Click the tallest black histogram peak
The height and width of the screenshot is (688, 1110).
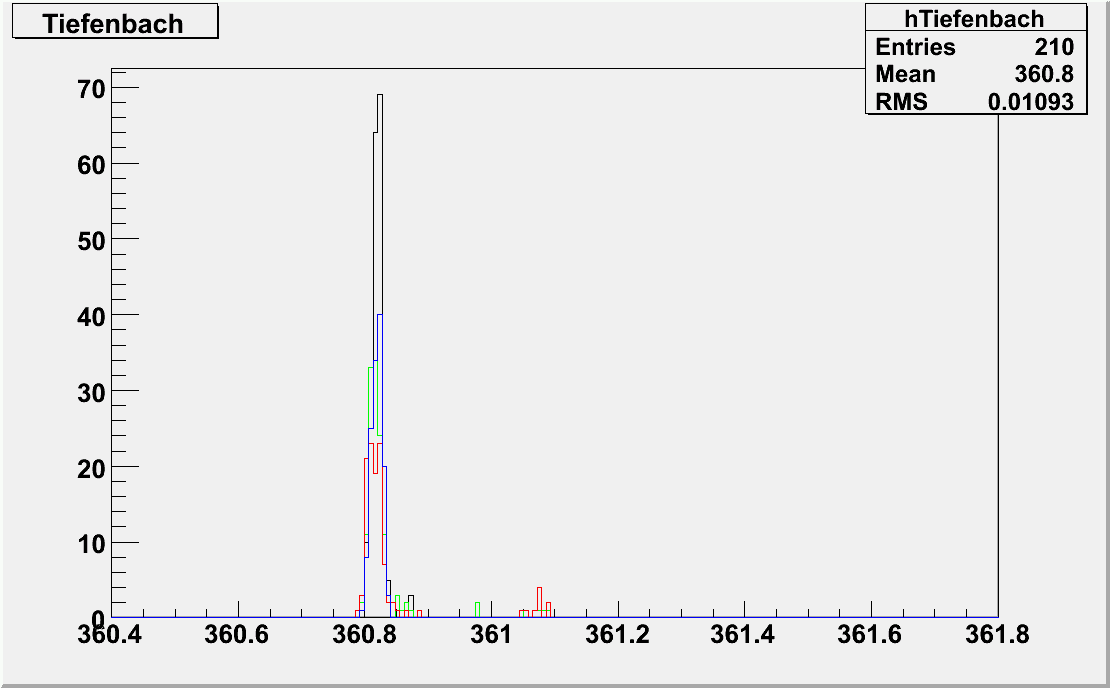click(x=380, y=96)
